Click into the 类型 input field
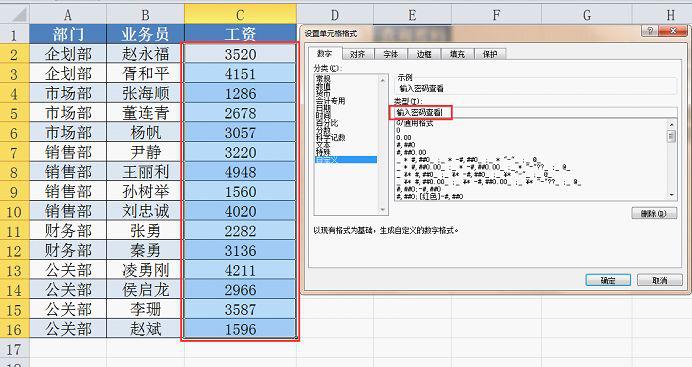This screenshot has width=692, height=367. click(x=535, y=113)
